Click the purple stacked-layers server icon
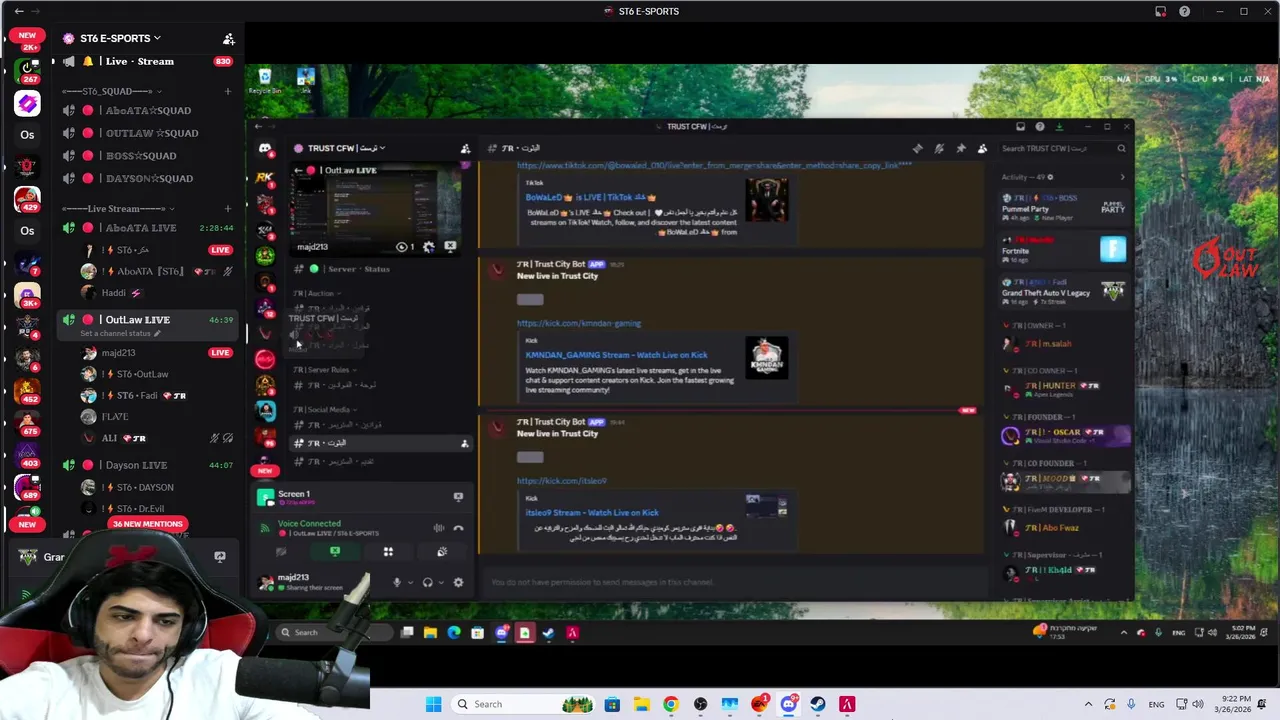This screenshot has width=1280, height=720. point(27,103)
